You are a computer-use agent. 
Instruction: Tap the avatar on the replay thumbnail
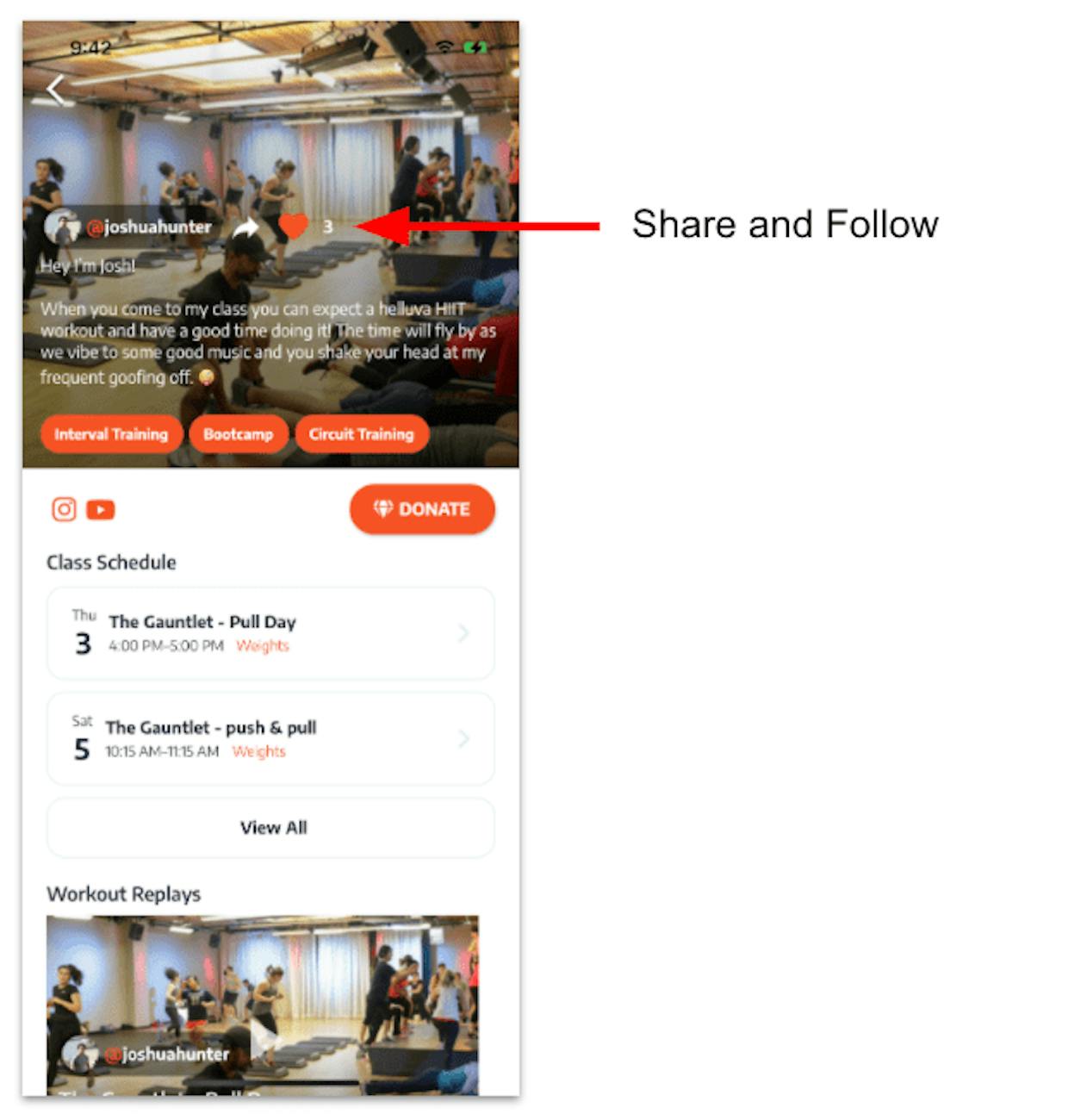[80, 1055]
